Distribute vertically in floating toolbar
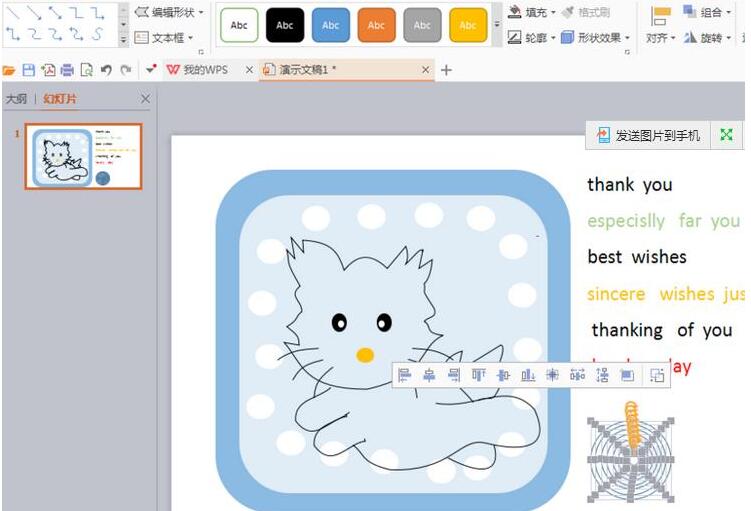Viewport: 751px width, 511px height. coord(602,375)
